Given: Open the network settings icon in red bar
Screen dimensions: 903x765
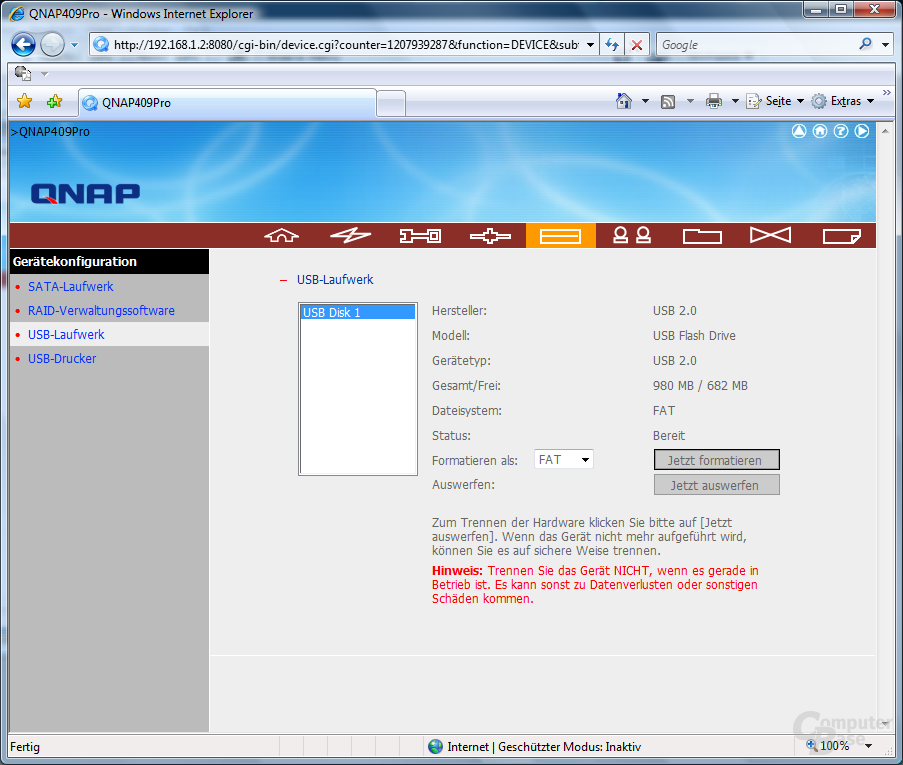Looking at the screenshot, I should point(490,236).
